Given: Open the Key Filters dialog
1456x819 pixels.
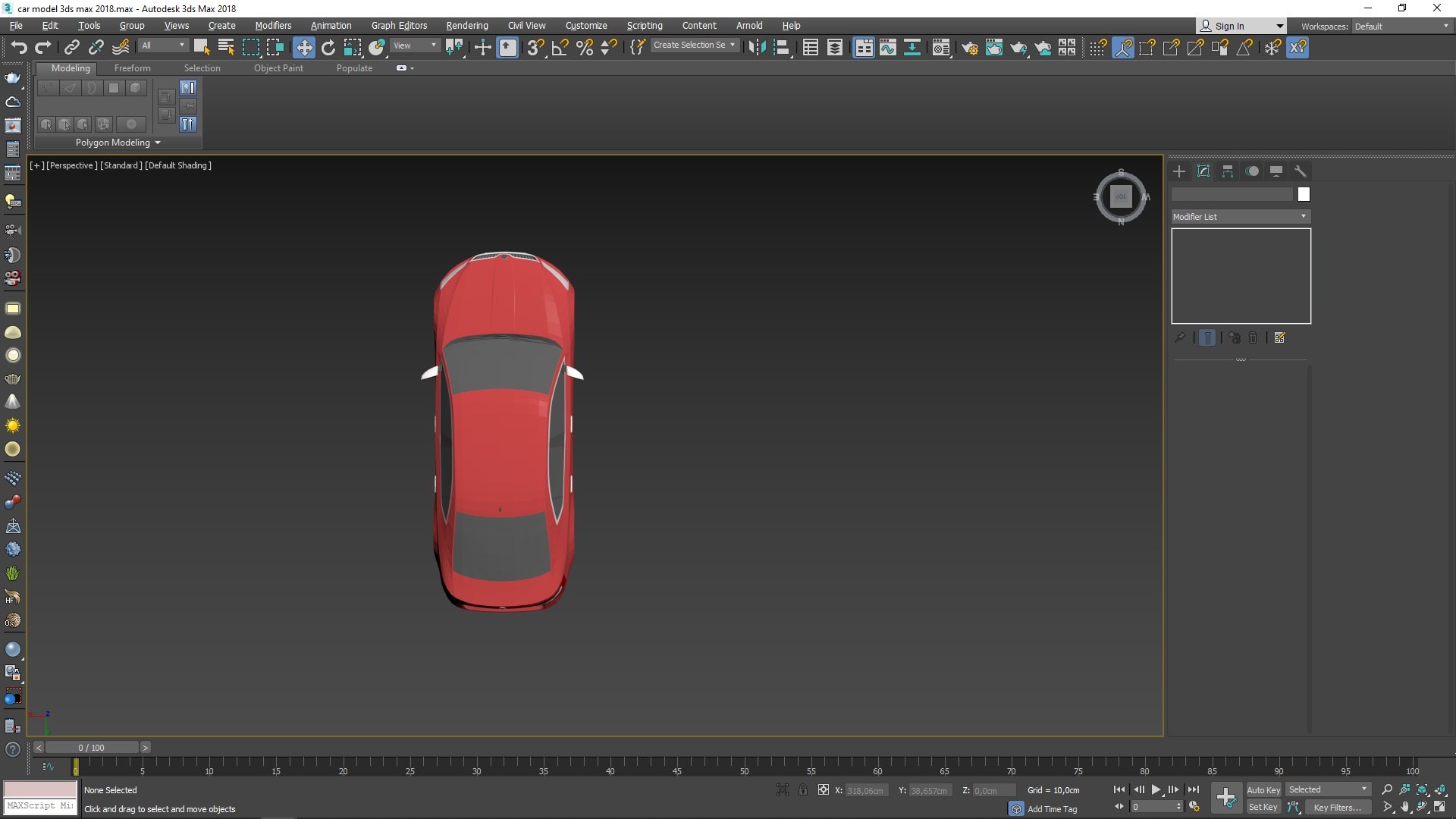Looking at the screenshot, I should point(1337,808).
